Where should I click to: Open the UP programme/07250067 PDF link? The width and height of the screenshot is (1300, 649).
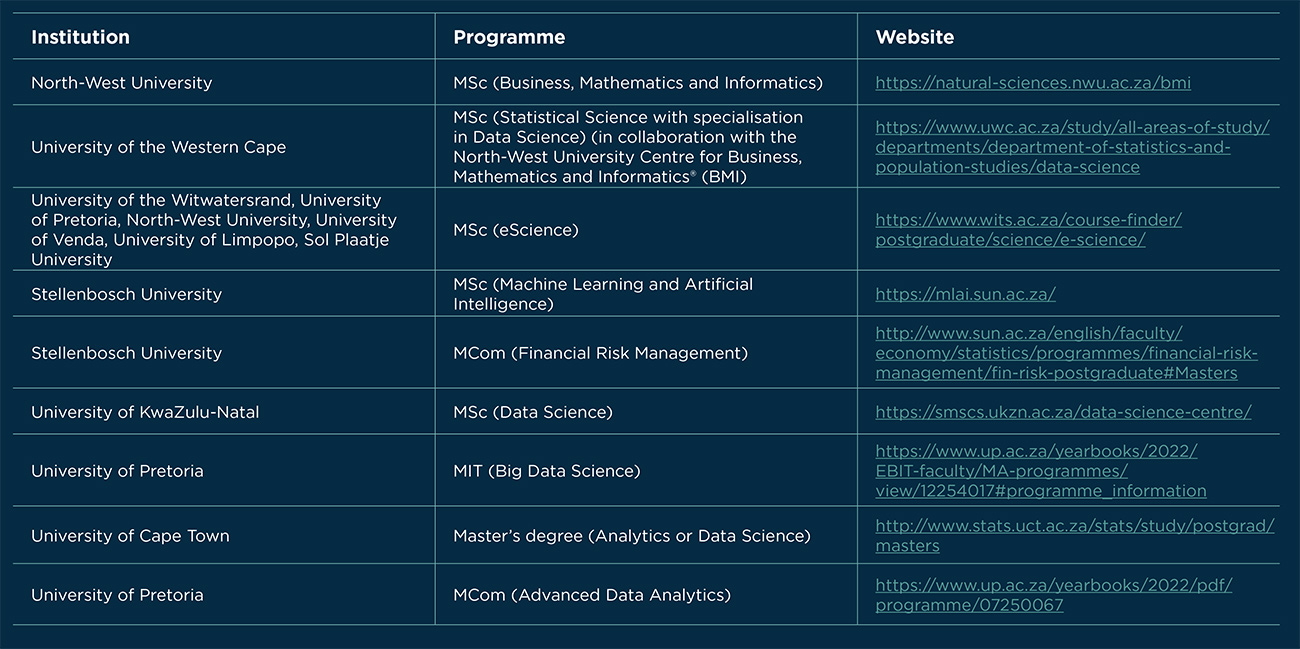1053,585
